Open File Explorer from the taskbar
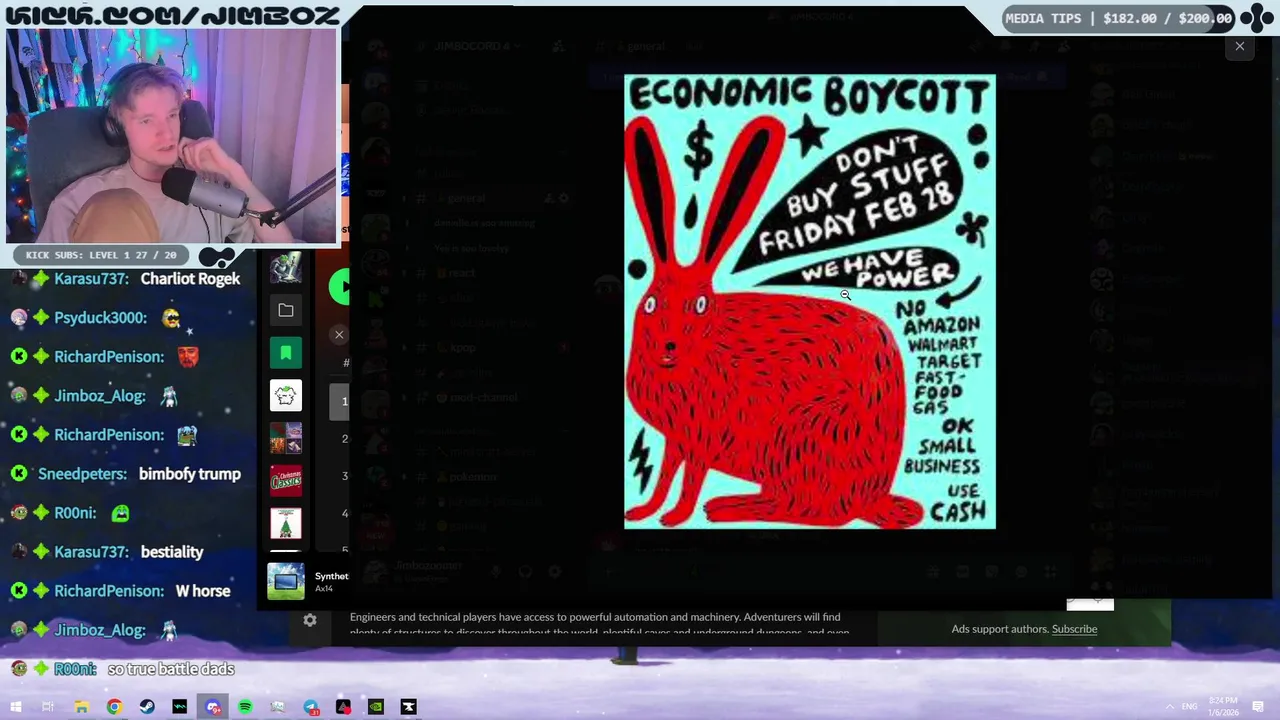This screenshot has width=1280, height=720. click(x=81, y=707)
